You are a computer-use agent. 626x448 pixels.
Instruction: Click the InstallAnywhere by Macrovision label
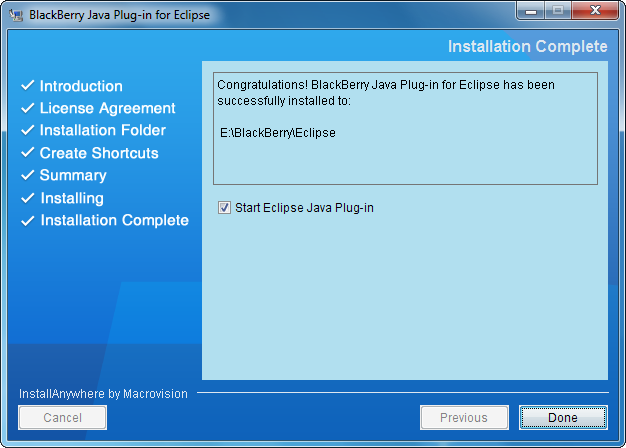click(x=103, y=394)
